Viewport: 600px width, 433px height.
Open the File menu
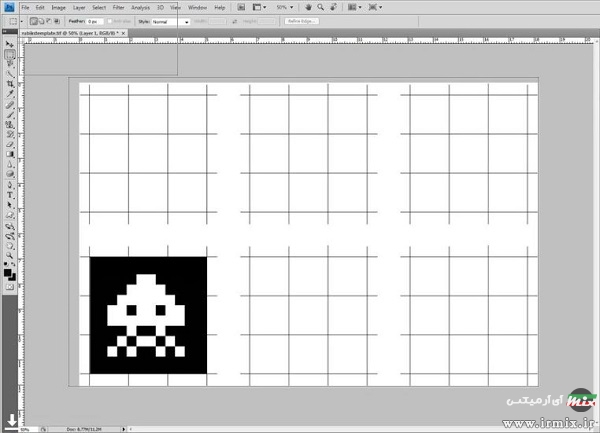[25, 7]
